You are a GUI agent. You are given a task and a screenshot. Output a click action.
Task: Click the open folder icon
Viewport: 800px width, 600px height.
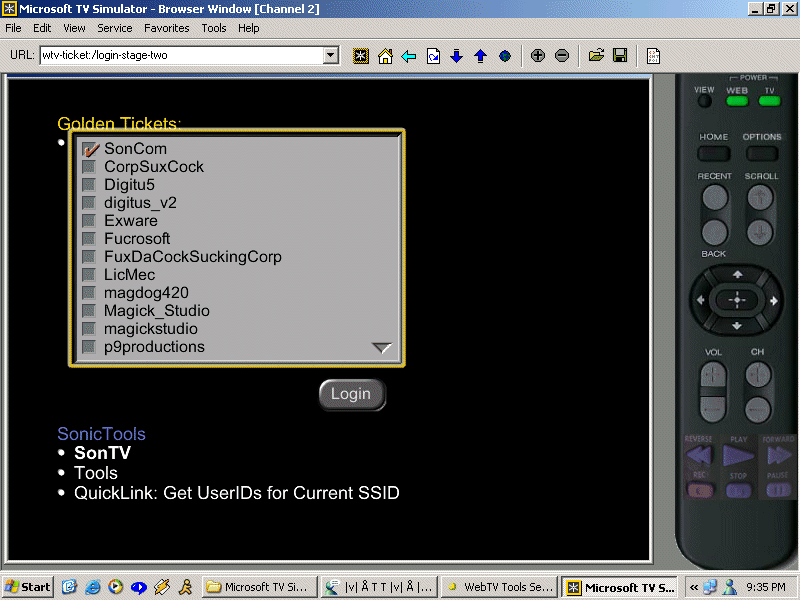596,56
